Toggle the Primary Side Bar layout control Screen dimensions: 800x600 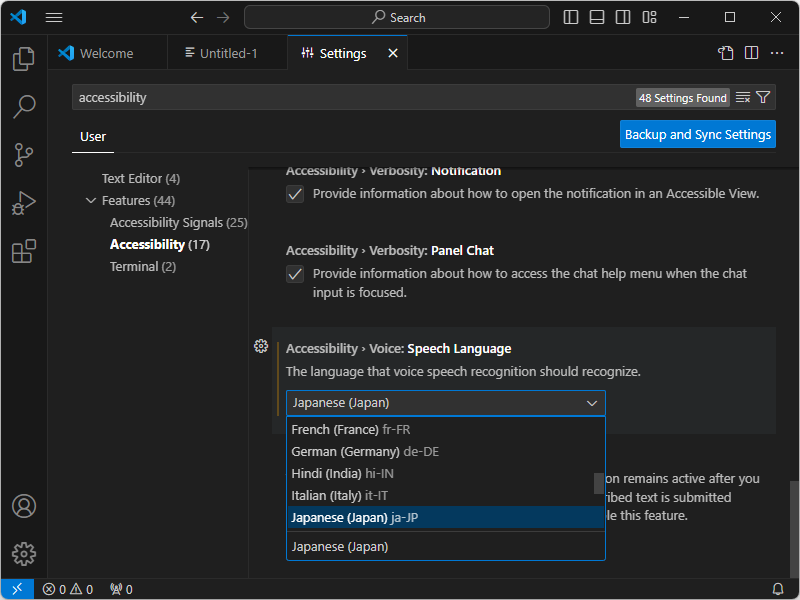pyautogui.click(x=570, y=17)
